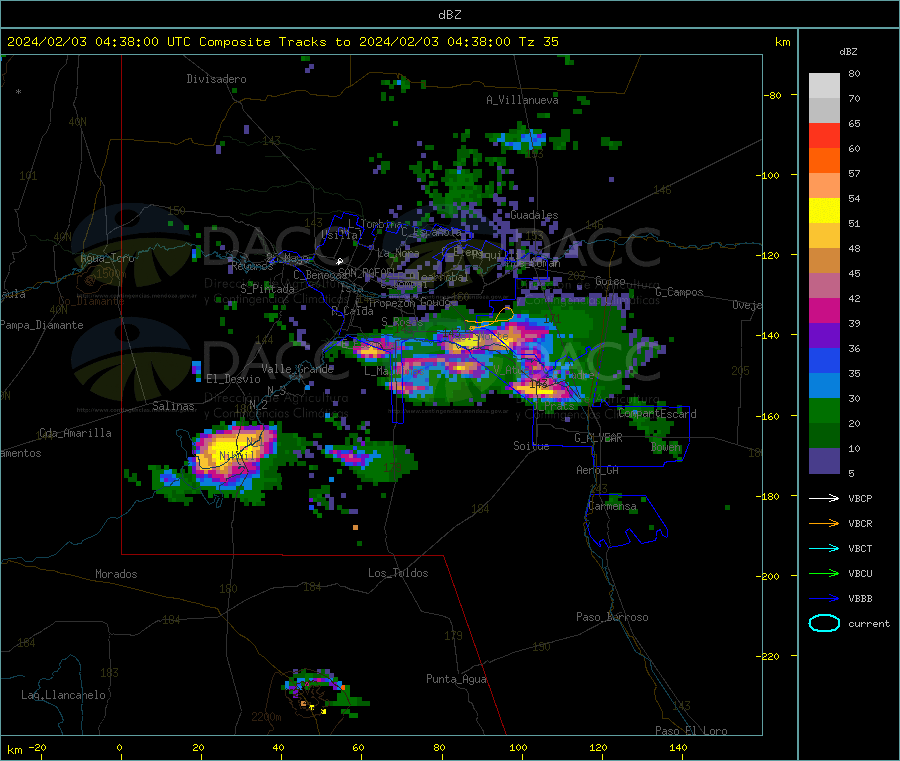900x761 pixels.
Task: Click the '100' km tick on bottom axis
Action: (x=518, y=747)
